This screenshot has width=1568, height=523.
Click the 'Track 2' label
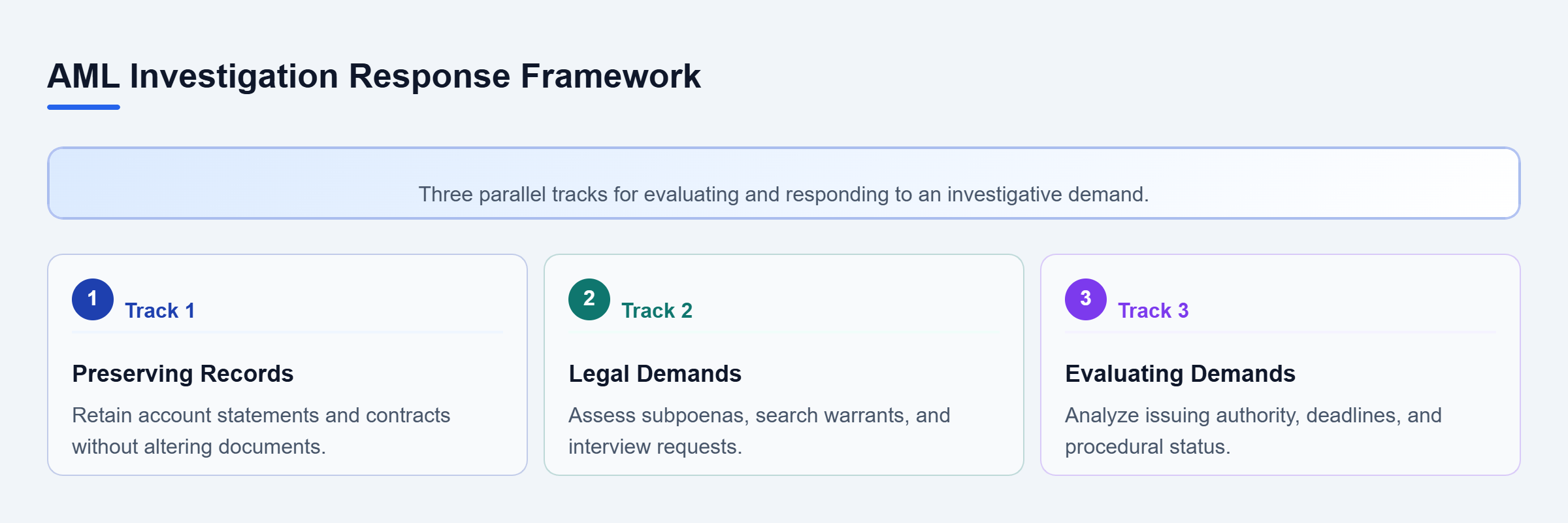coord(657,311)
